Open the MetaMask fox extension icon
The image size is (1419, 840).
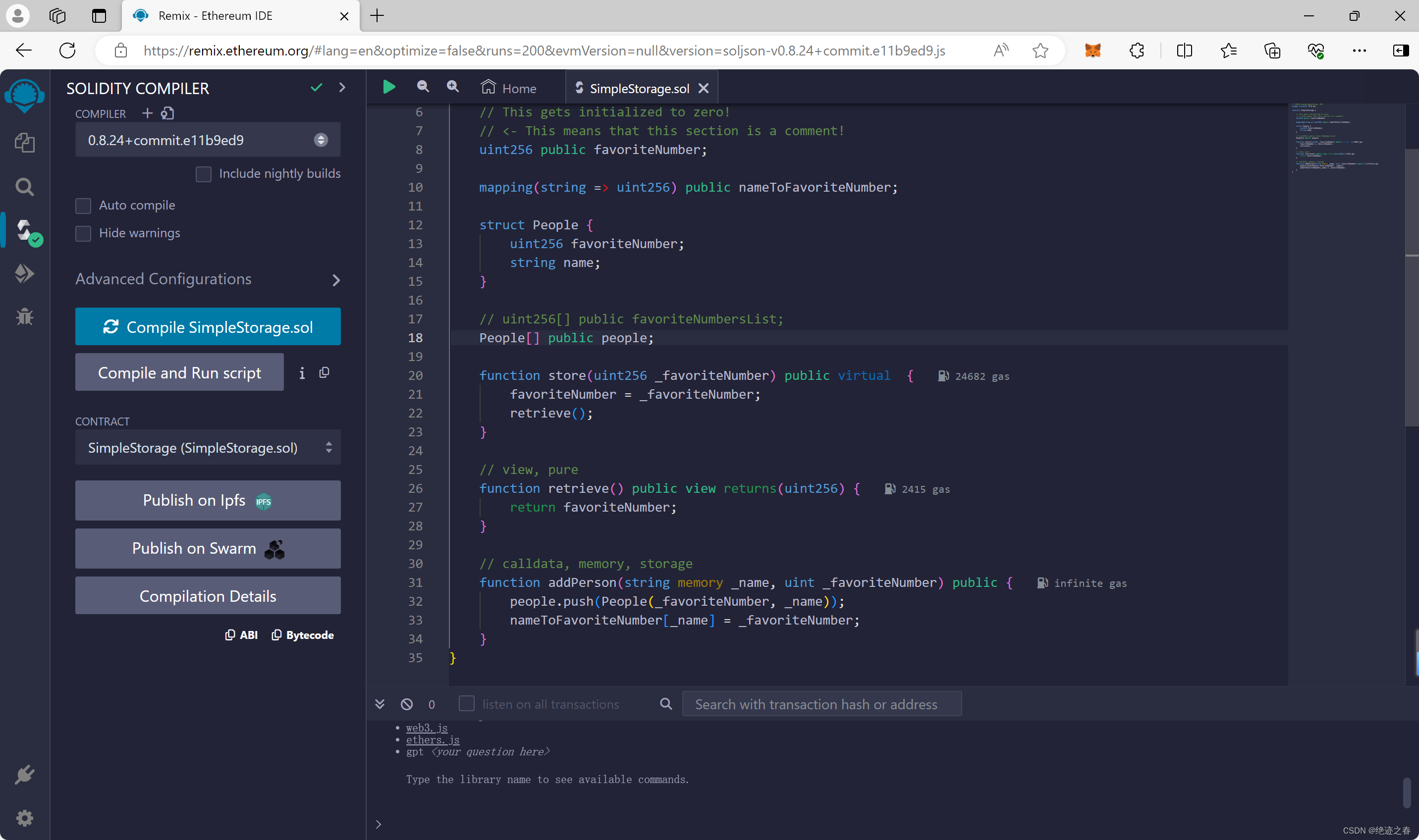[1092, 51]
